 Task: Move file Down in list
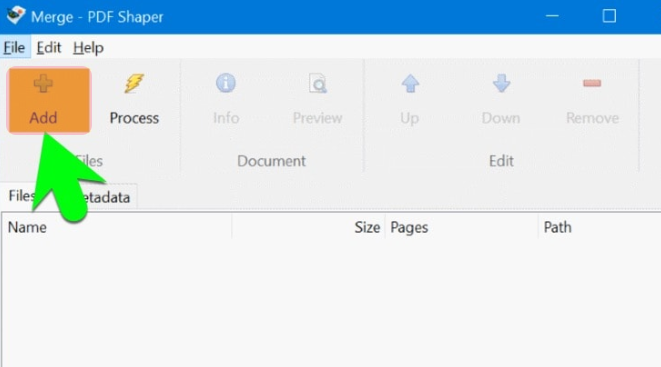click(x=501, y=100)
